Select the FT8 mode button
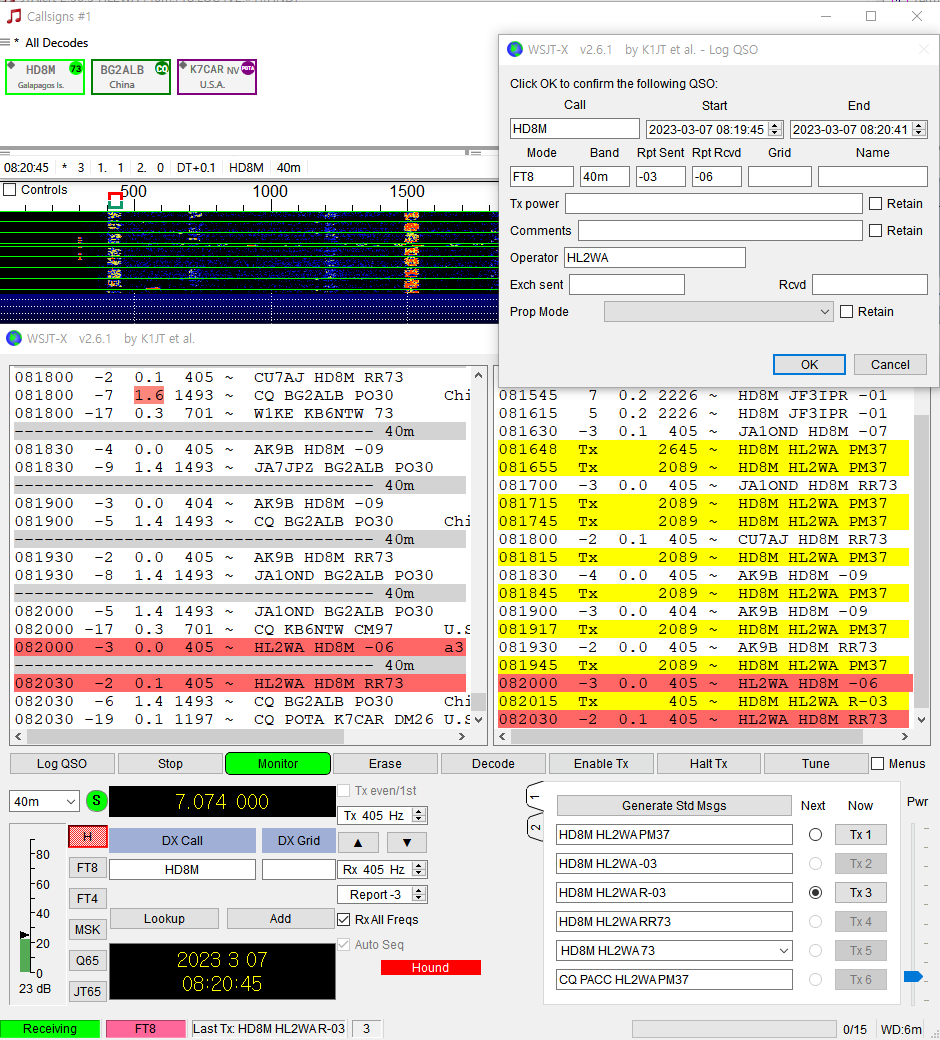Screen dimensions: 940x1040 87,867
